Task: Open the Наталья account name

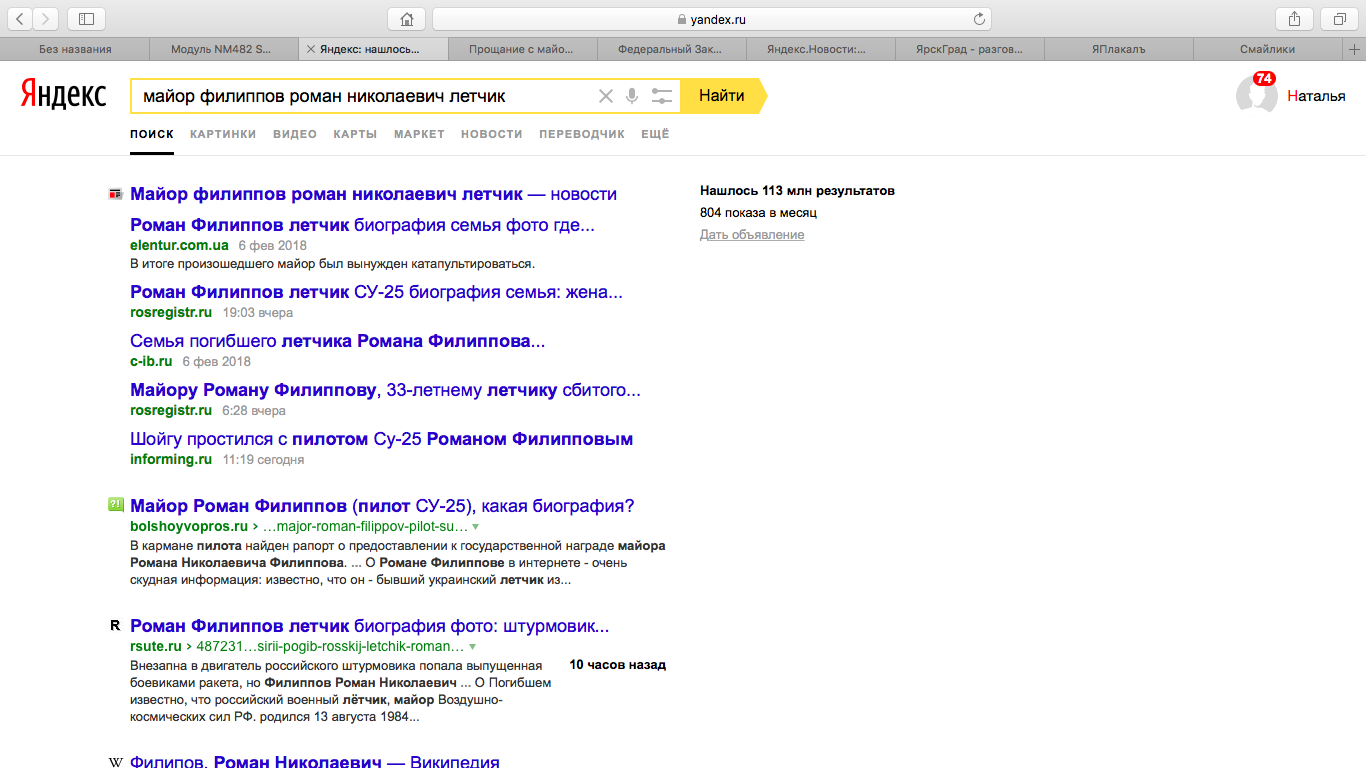Action: pos(1316,96)
